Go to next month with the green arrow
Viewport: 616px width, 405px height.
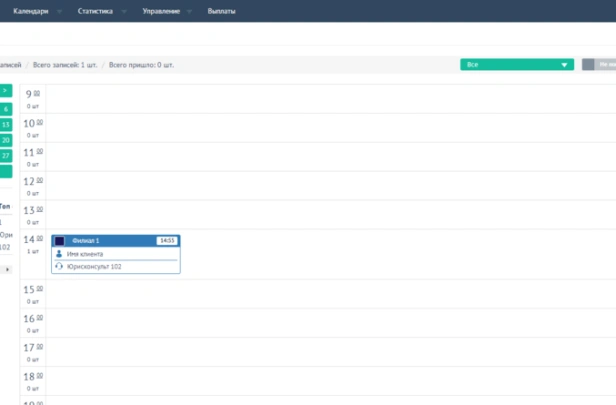(6, 91)
